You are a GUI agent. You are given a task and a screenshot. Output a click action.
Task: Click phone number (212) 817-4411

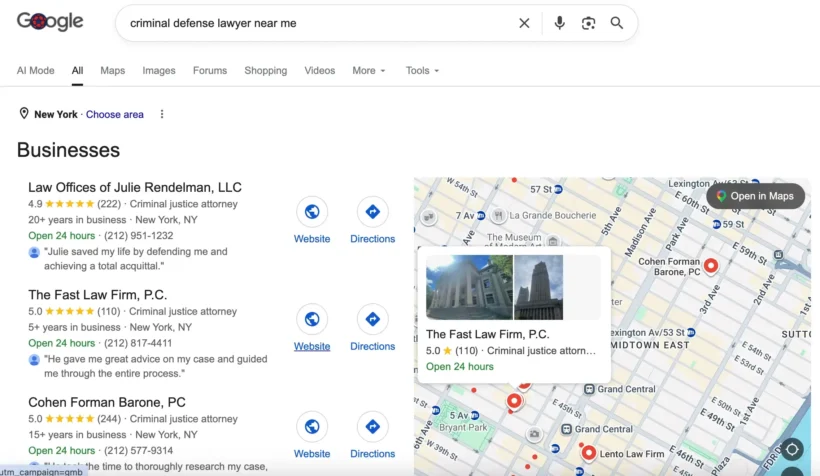138,343
